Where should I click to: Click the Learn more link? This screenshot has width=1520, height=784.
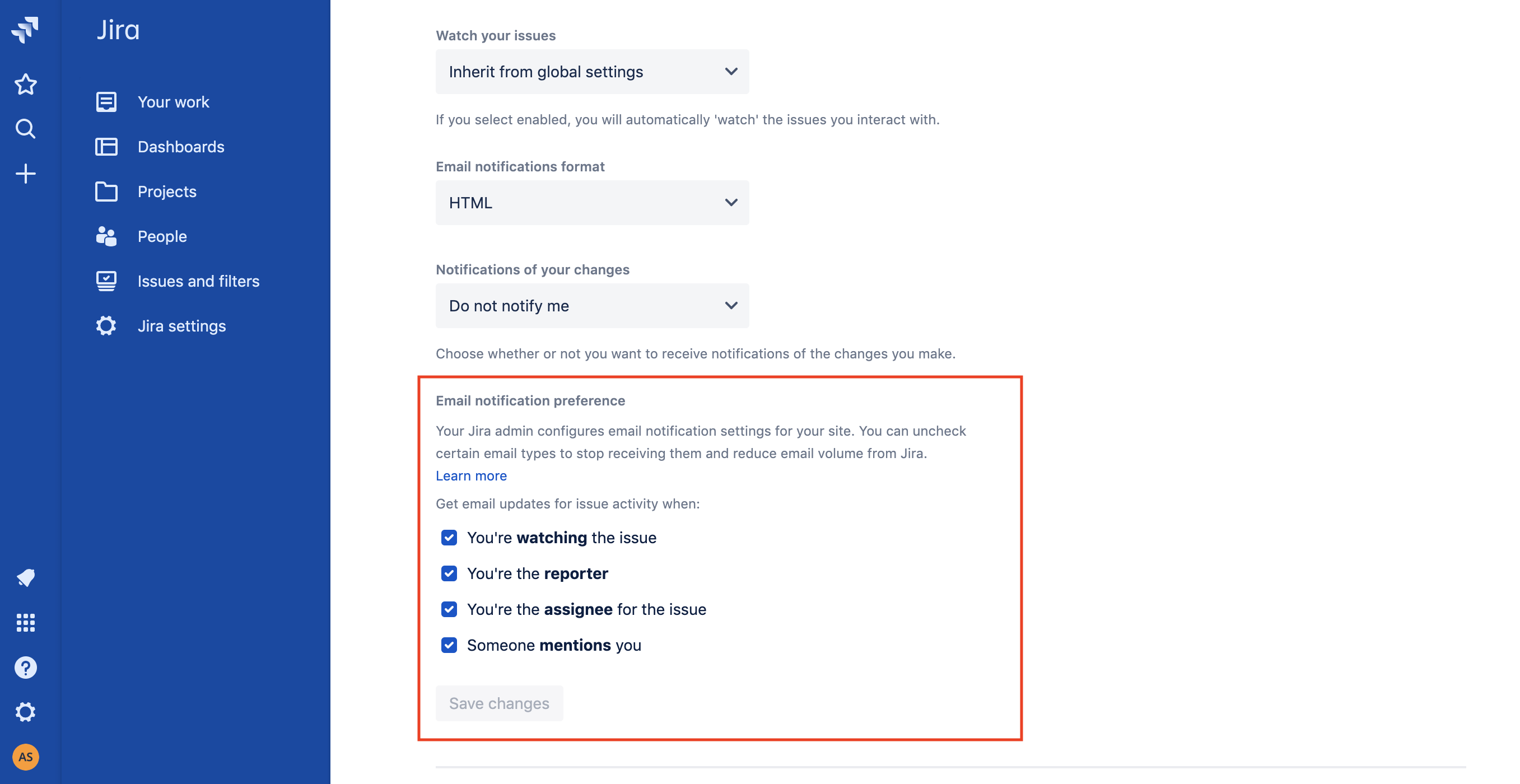[x=471, y=475]
